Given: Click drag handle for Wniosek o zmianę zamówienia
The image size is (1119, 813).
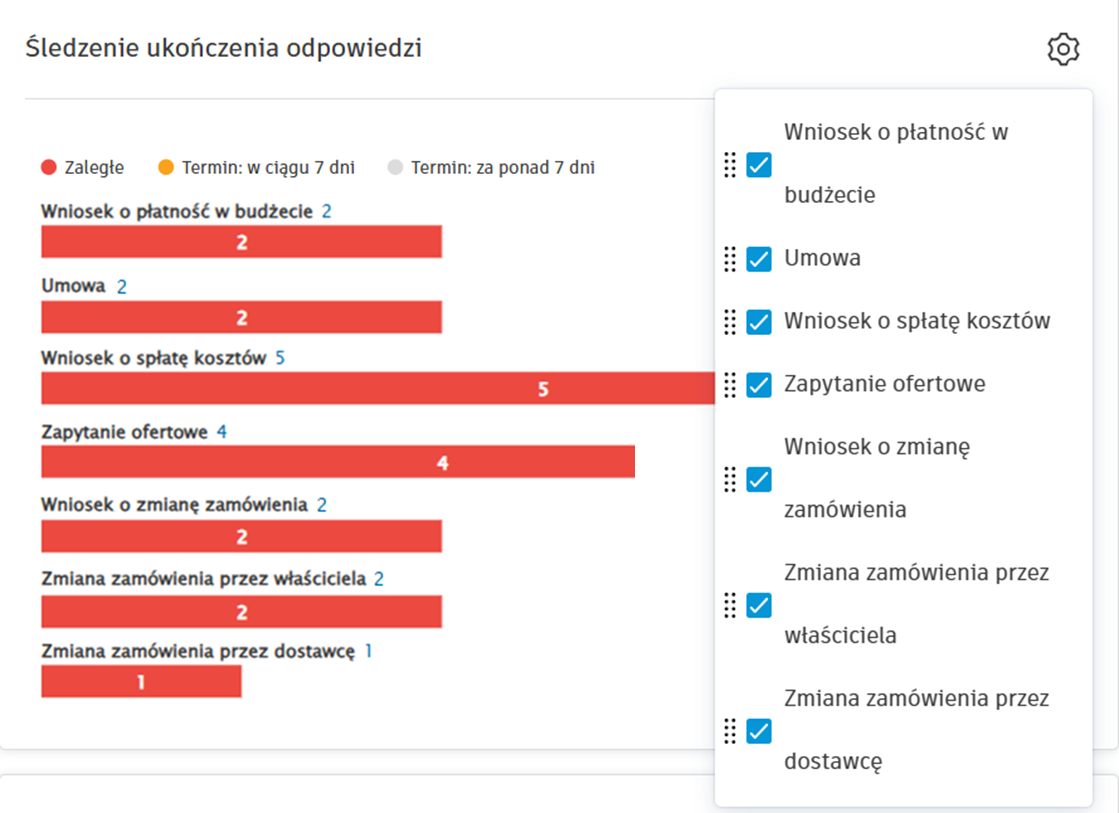Looking at the screenshot, I should (730, 479).
